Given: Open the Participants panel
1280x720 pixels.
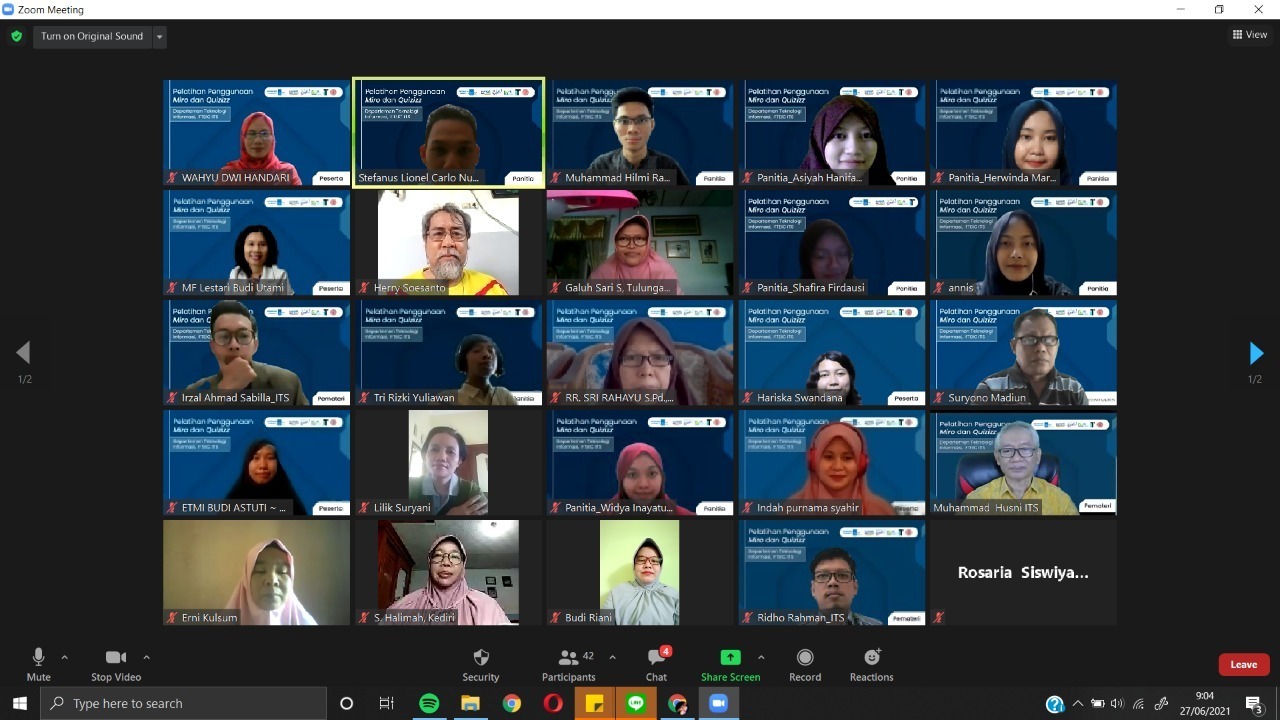Looking at the screenshot, I should 569,664.
